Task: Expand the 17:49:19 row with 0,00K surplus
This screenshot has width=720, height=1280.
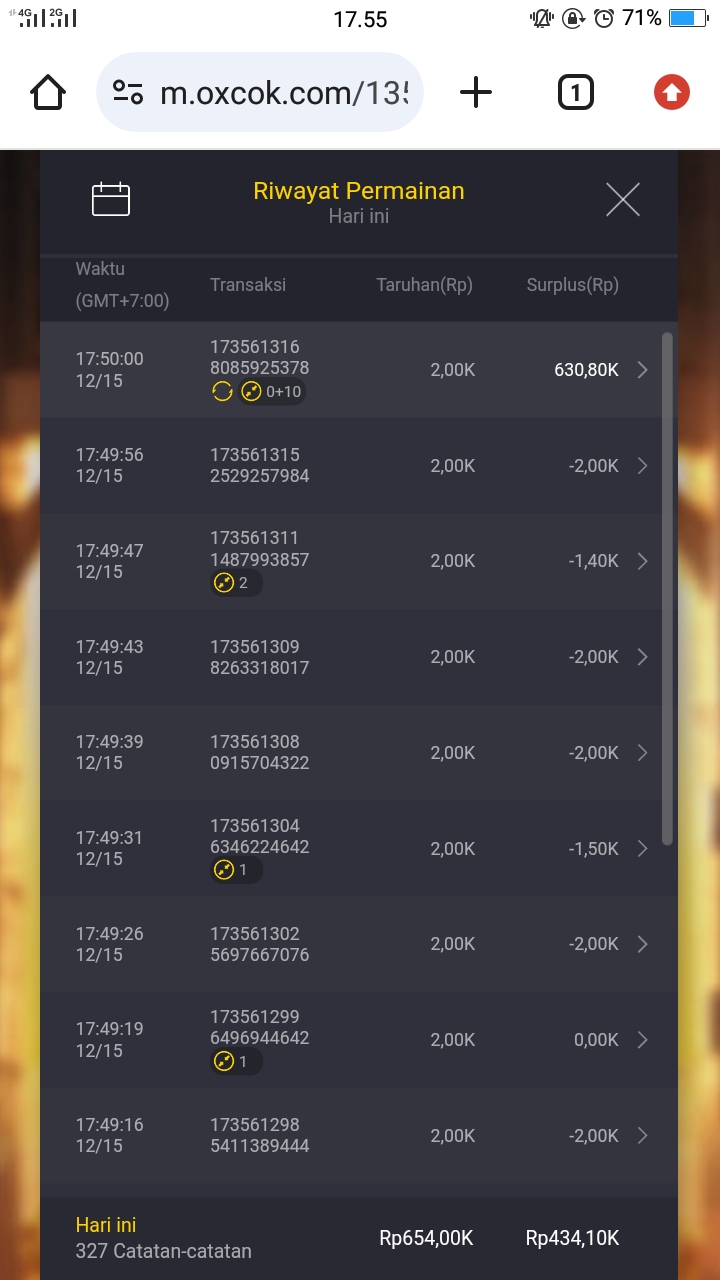Action: point(643,1040)
